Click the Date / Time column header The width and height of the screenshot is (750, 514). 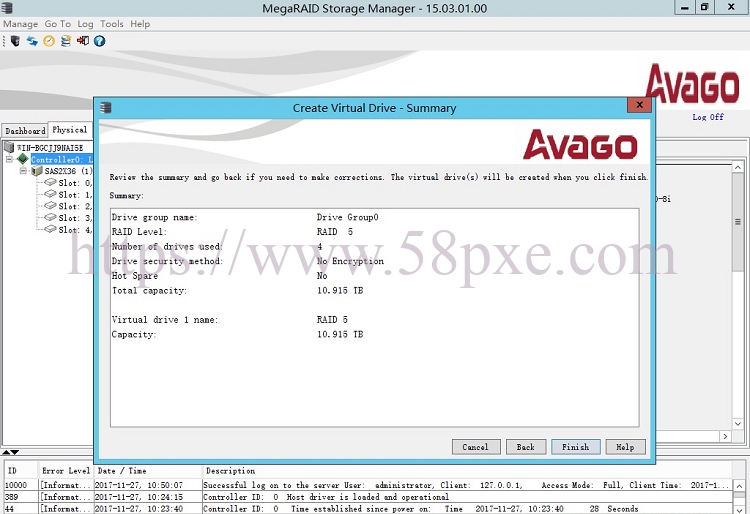[x=147, y=471]
